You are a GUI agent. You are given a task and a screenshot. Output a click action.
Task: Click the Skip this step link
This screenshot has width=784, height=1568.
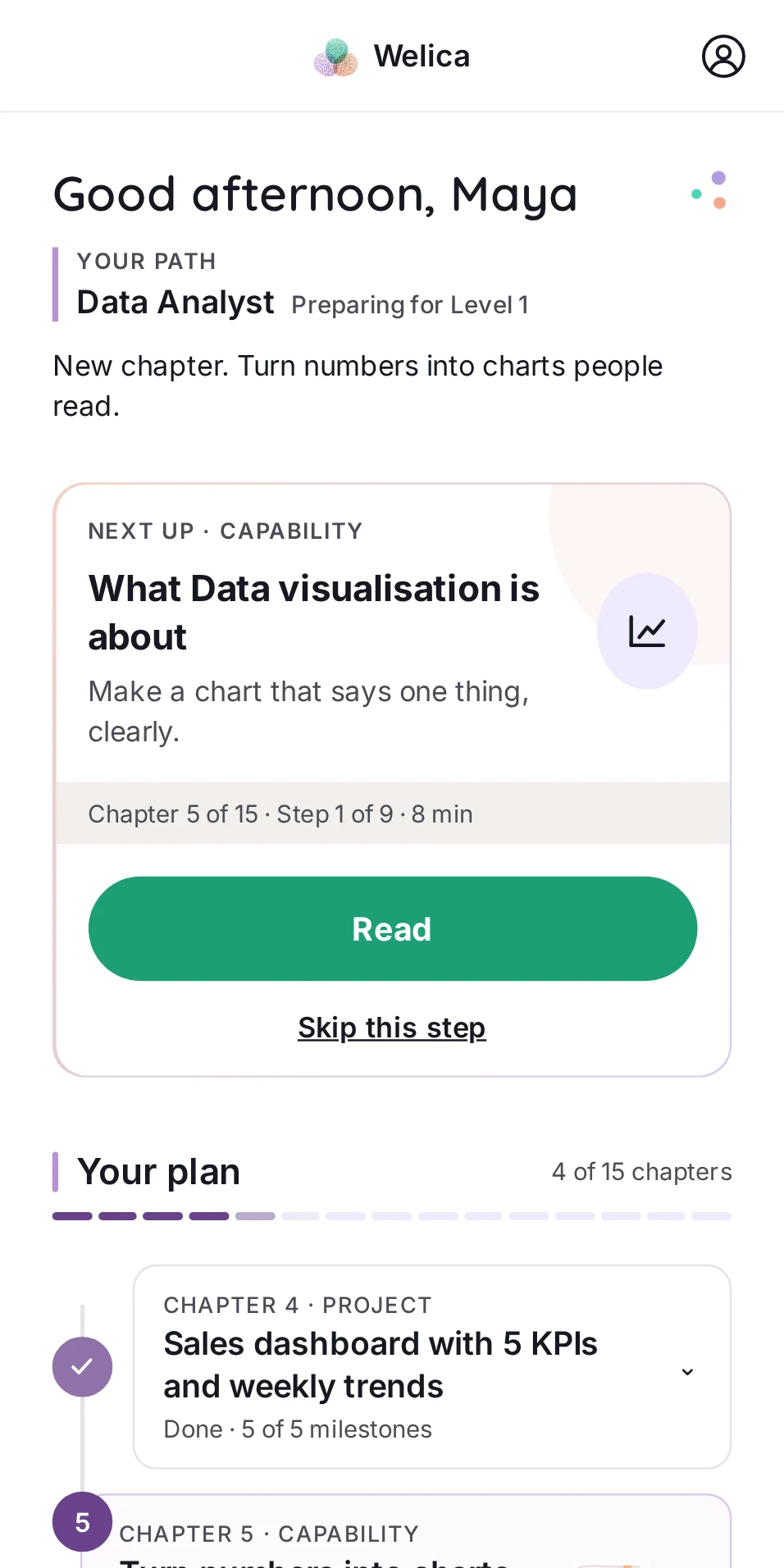coord(392,1028)
